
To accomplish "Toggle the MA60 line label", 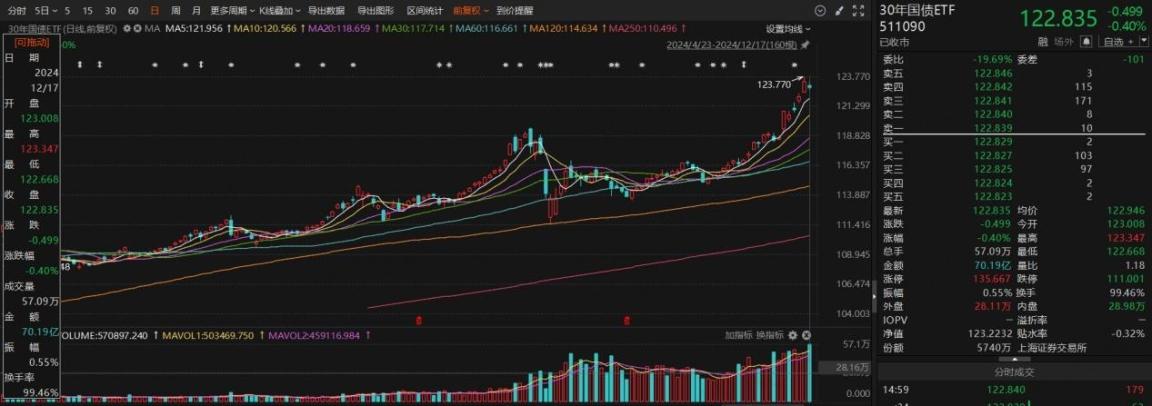I will click(x=486, y=29).
